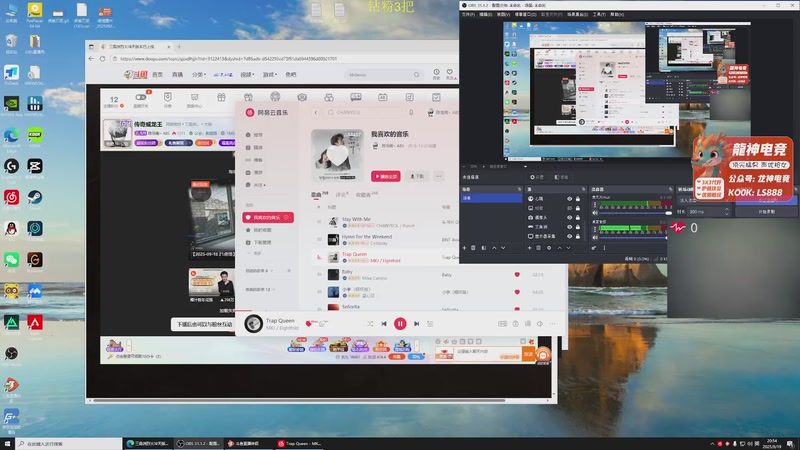Toggle visibility of second OBS source
This screenshot has width=800, height=450.
[x=569, y=208]
